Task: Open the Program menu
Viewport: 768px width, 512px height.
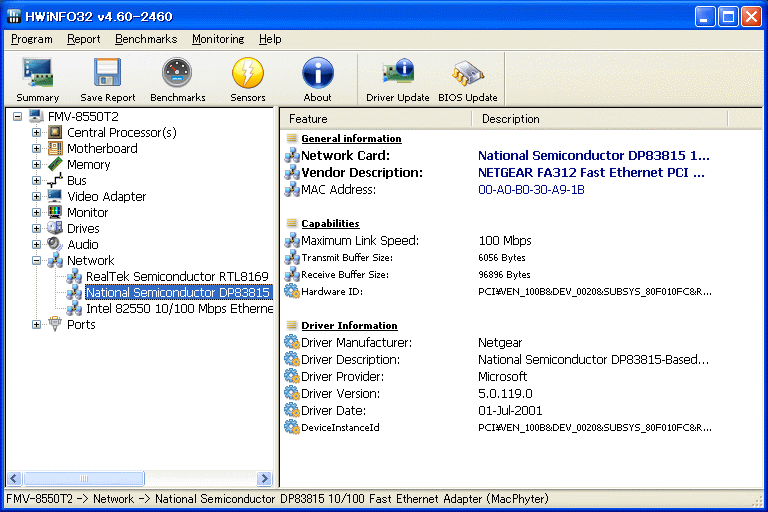Action: (x=32, y=39)
